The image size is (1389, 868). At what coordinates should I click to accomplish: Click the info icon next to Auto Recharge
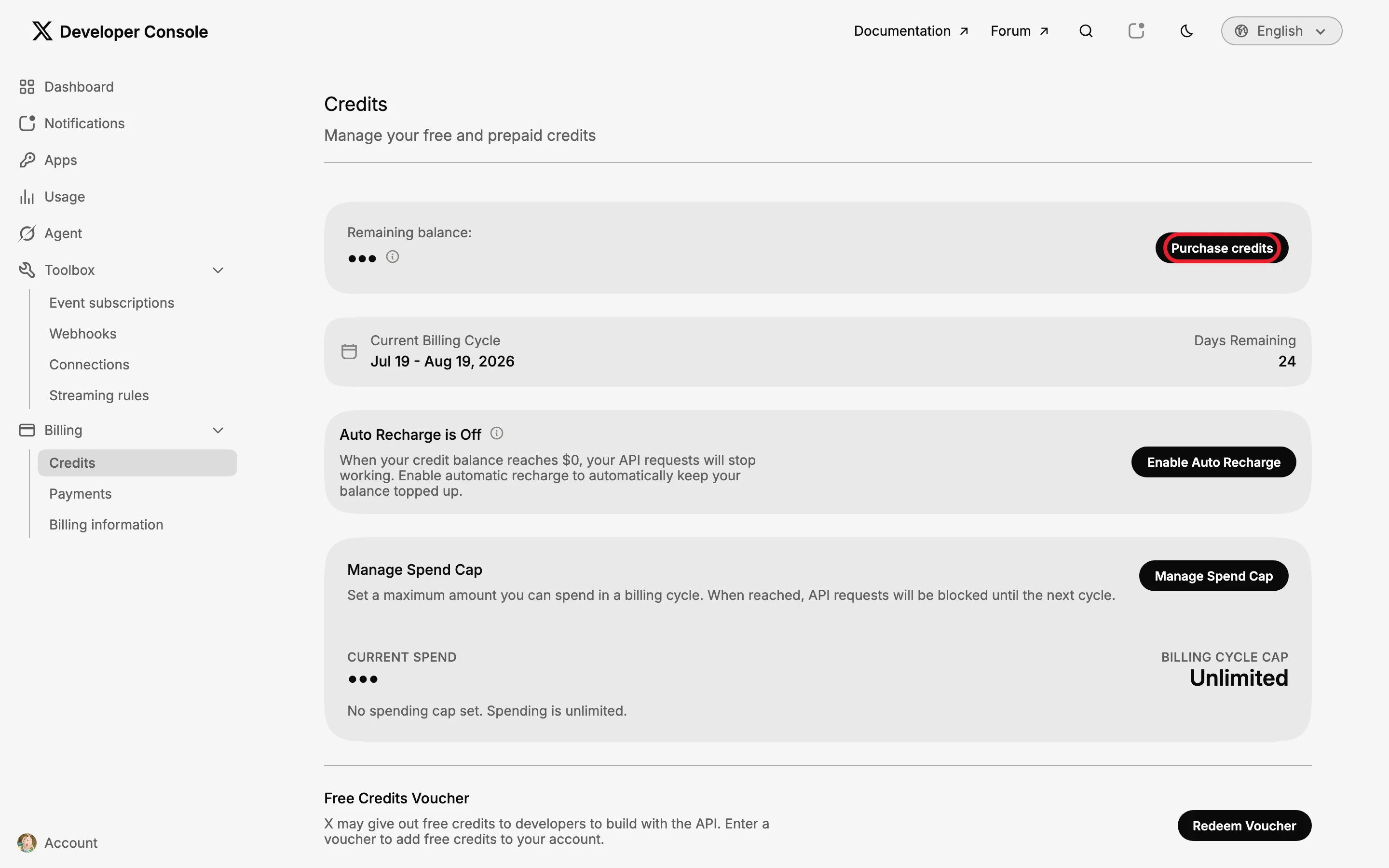coord(496,434)
